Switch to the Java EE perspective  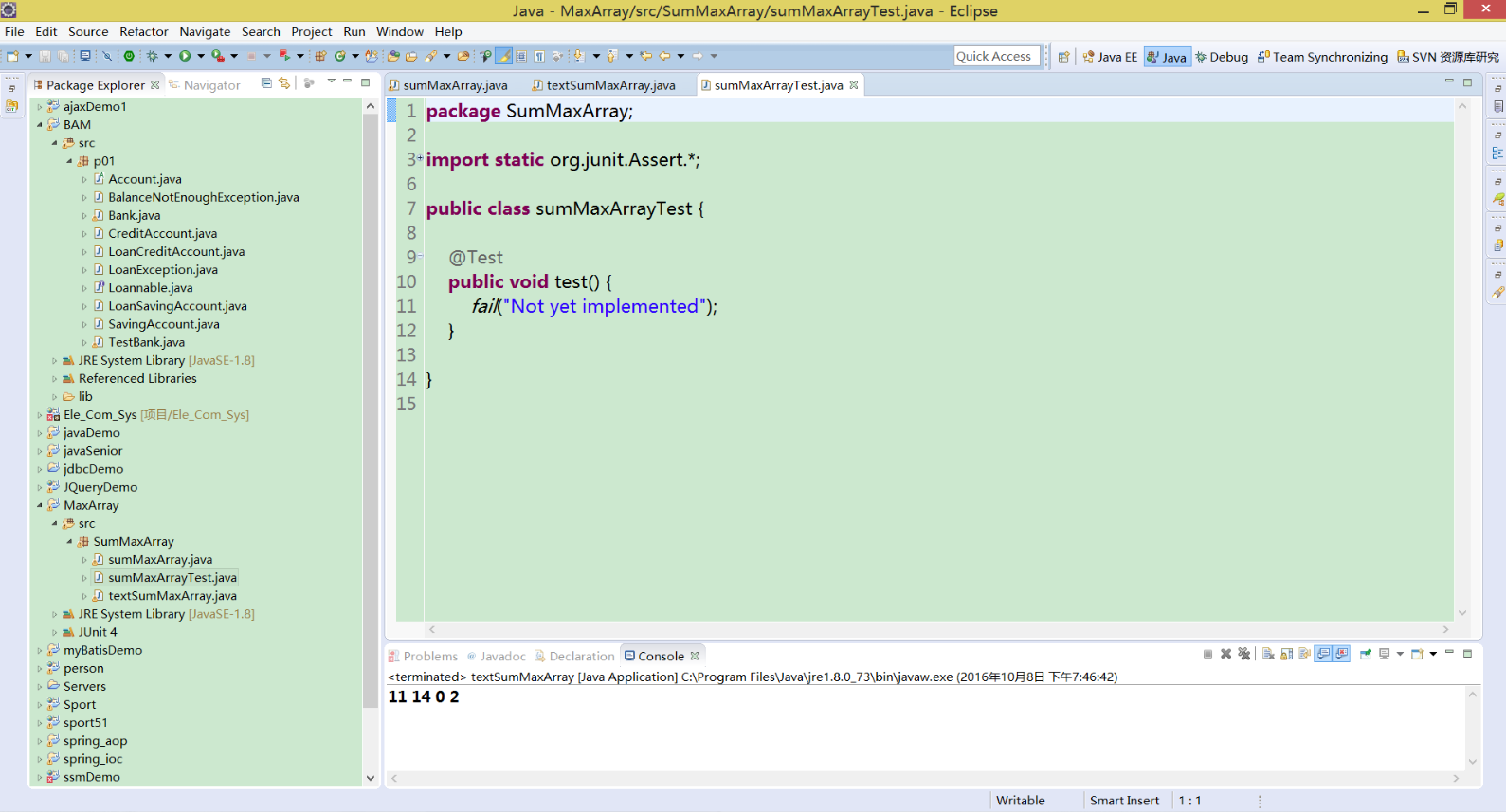tap(1110, 57)
